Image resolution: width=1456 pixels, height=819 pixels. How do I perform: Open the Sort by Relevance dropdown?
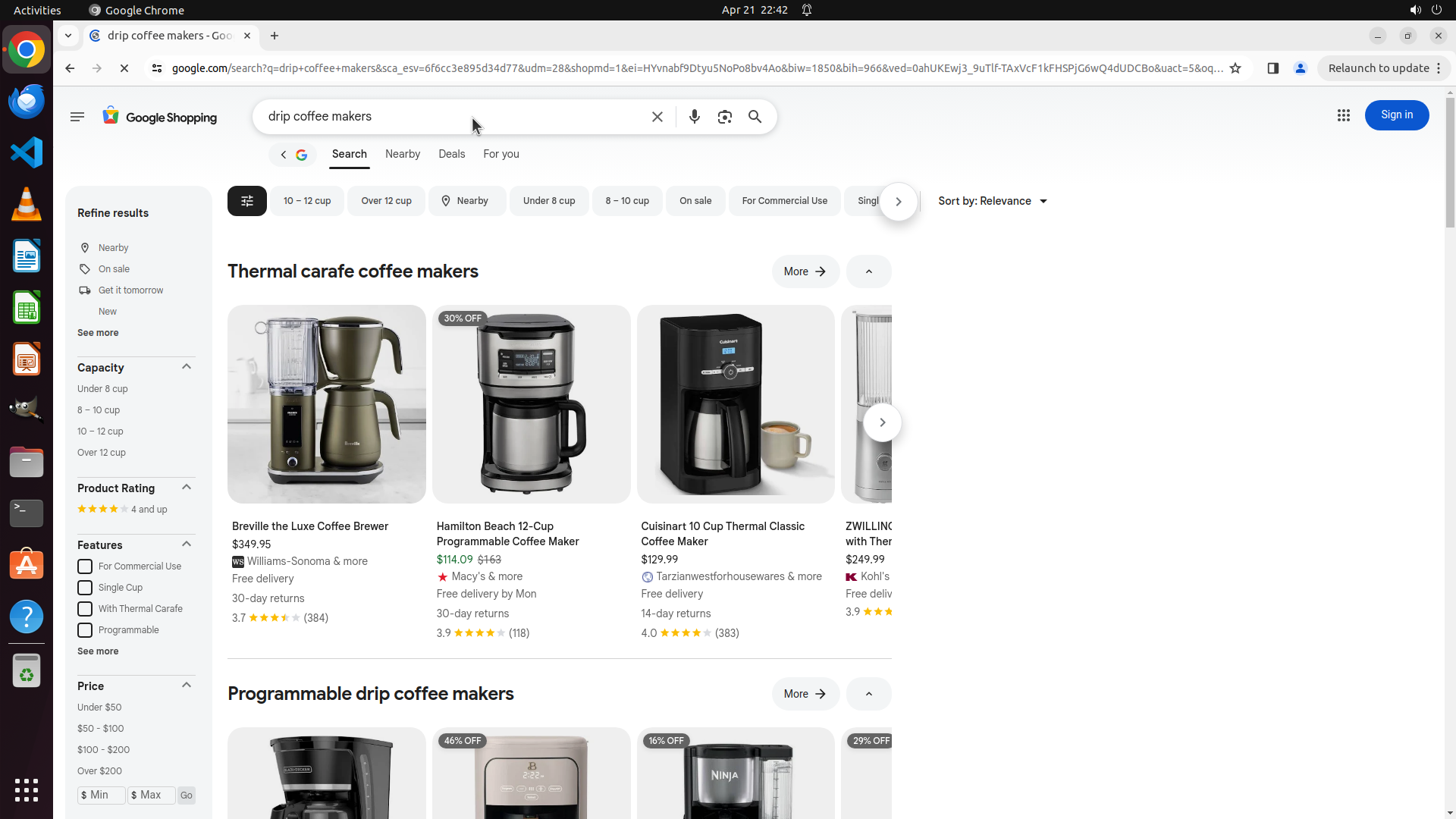992,201
